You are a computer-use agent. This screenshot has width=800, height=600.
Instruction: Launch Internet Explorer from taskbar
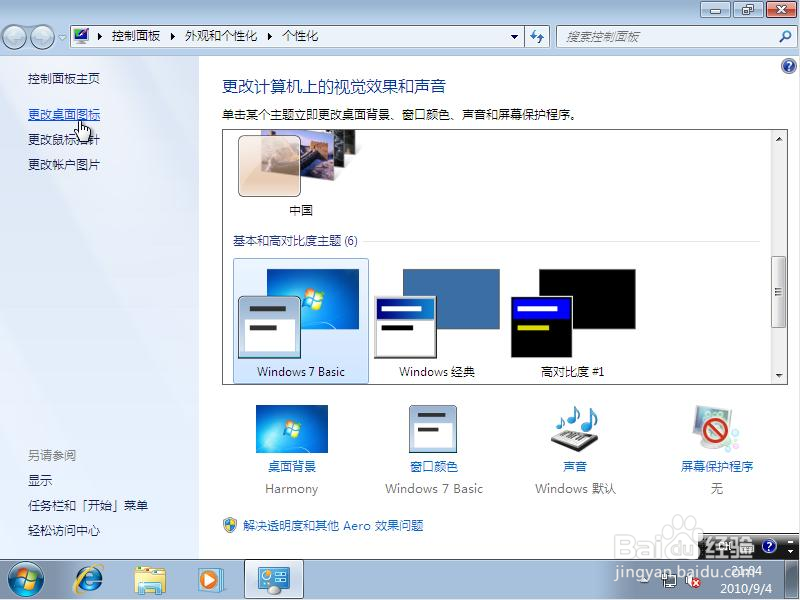pyautogui.click(x=88, y=580)
